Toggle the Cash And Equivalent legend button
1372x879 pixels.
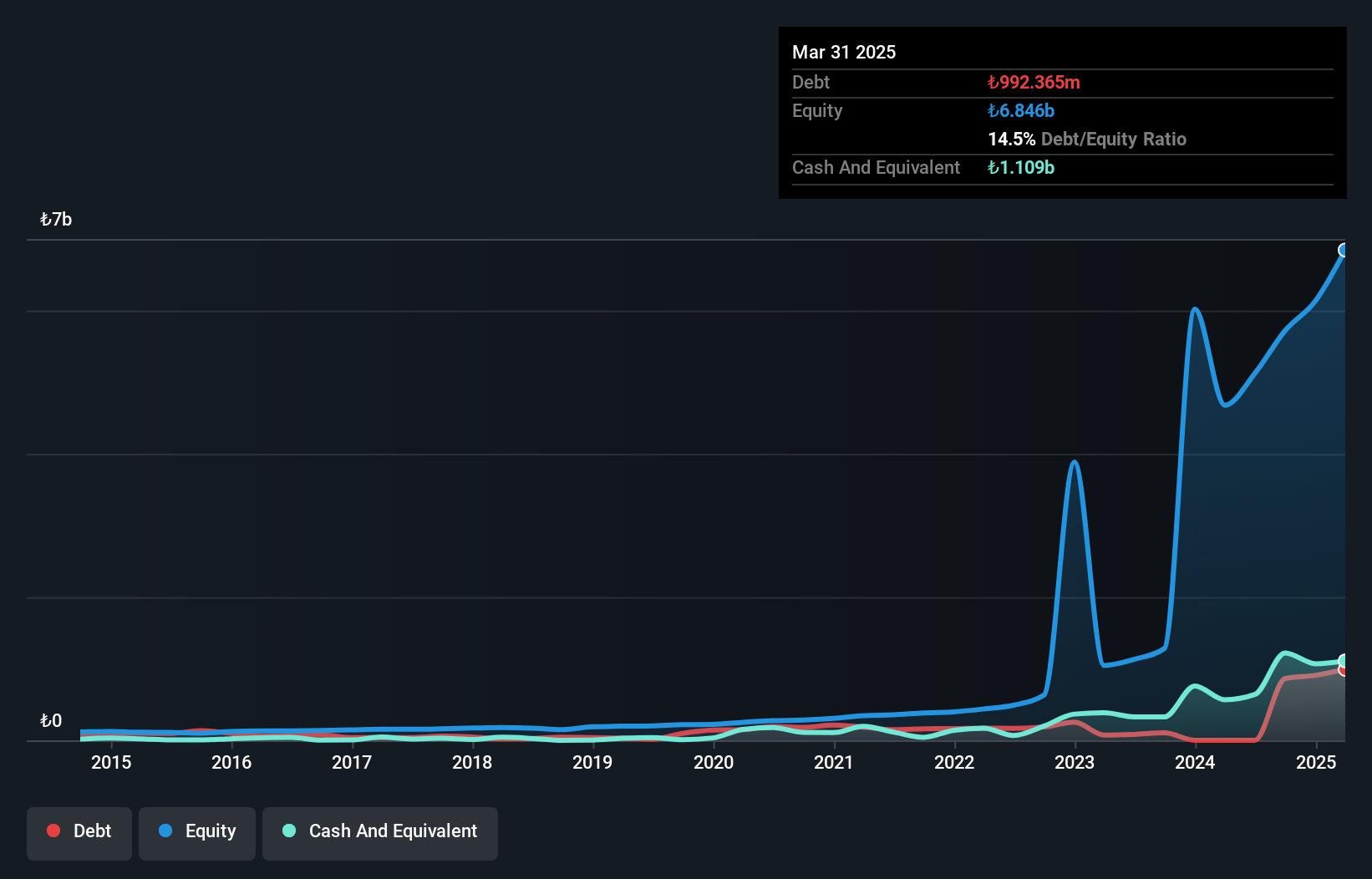pyautogui.click(x=380, y=833)
